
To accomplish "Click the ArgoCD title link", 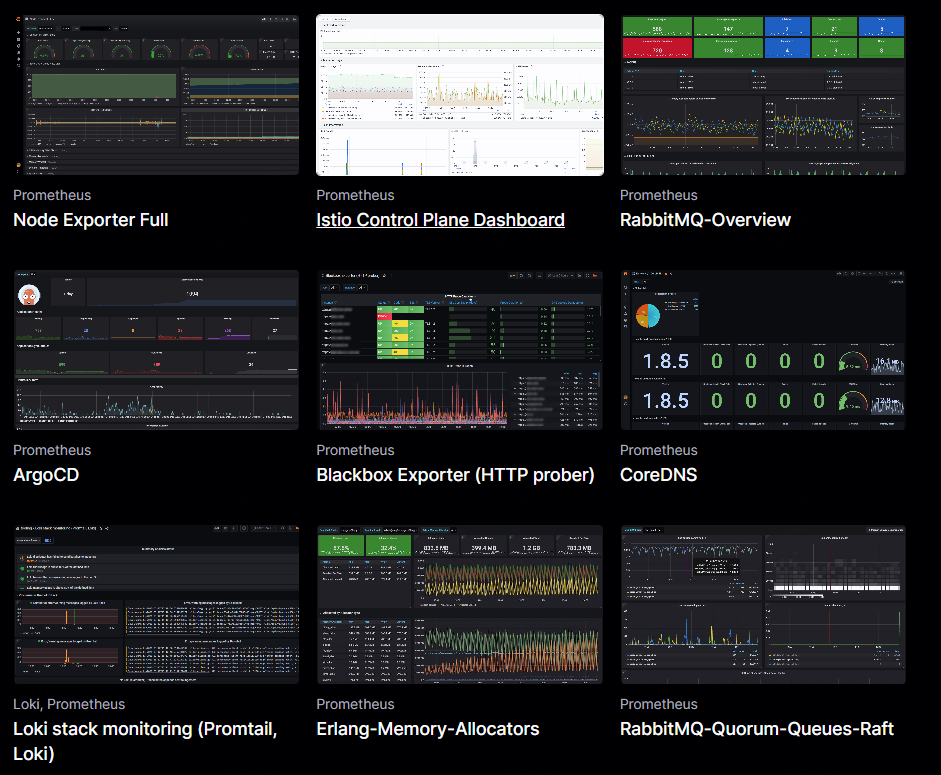I will [46, 475].
